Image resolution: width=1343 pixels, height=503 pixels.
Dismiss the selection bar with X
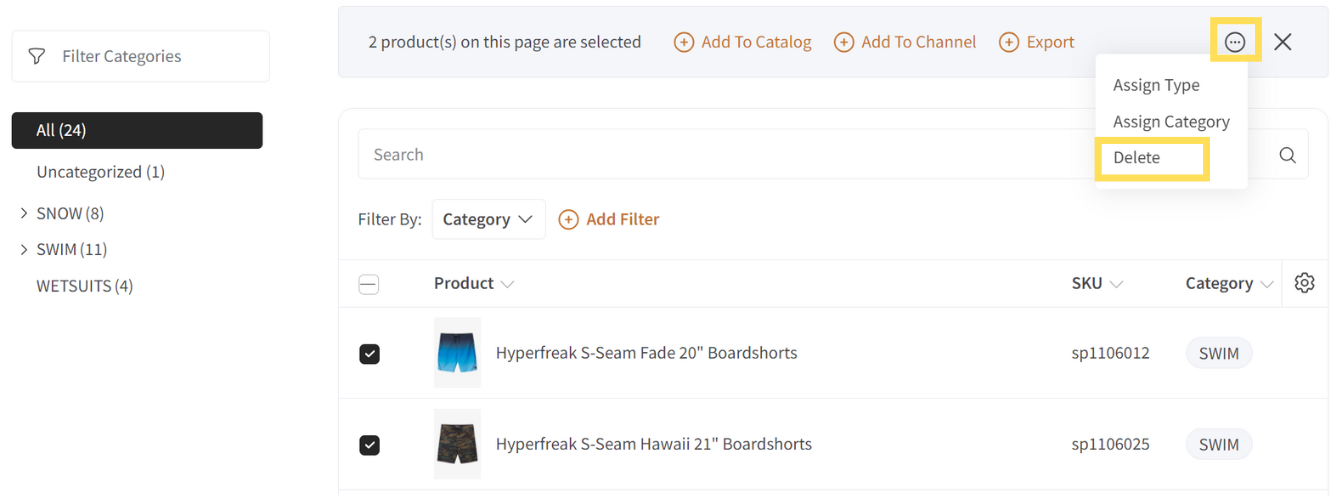(1282, 42)
